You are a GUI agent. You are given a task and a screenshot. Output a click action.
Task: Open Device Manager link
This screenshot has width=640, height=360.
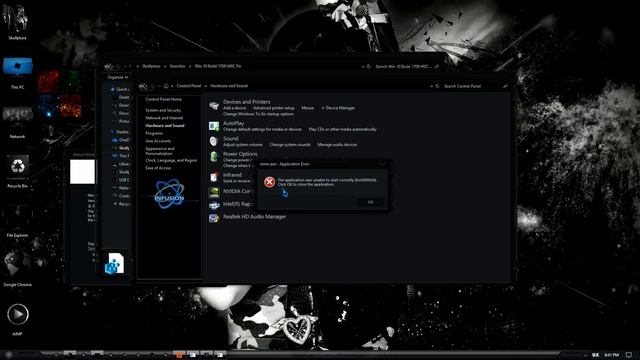[340, 108]
